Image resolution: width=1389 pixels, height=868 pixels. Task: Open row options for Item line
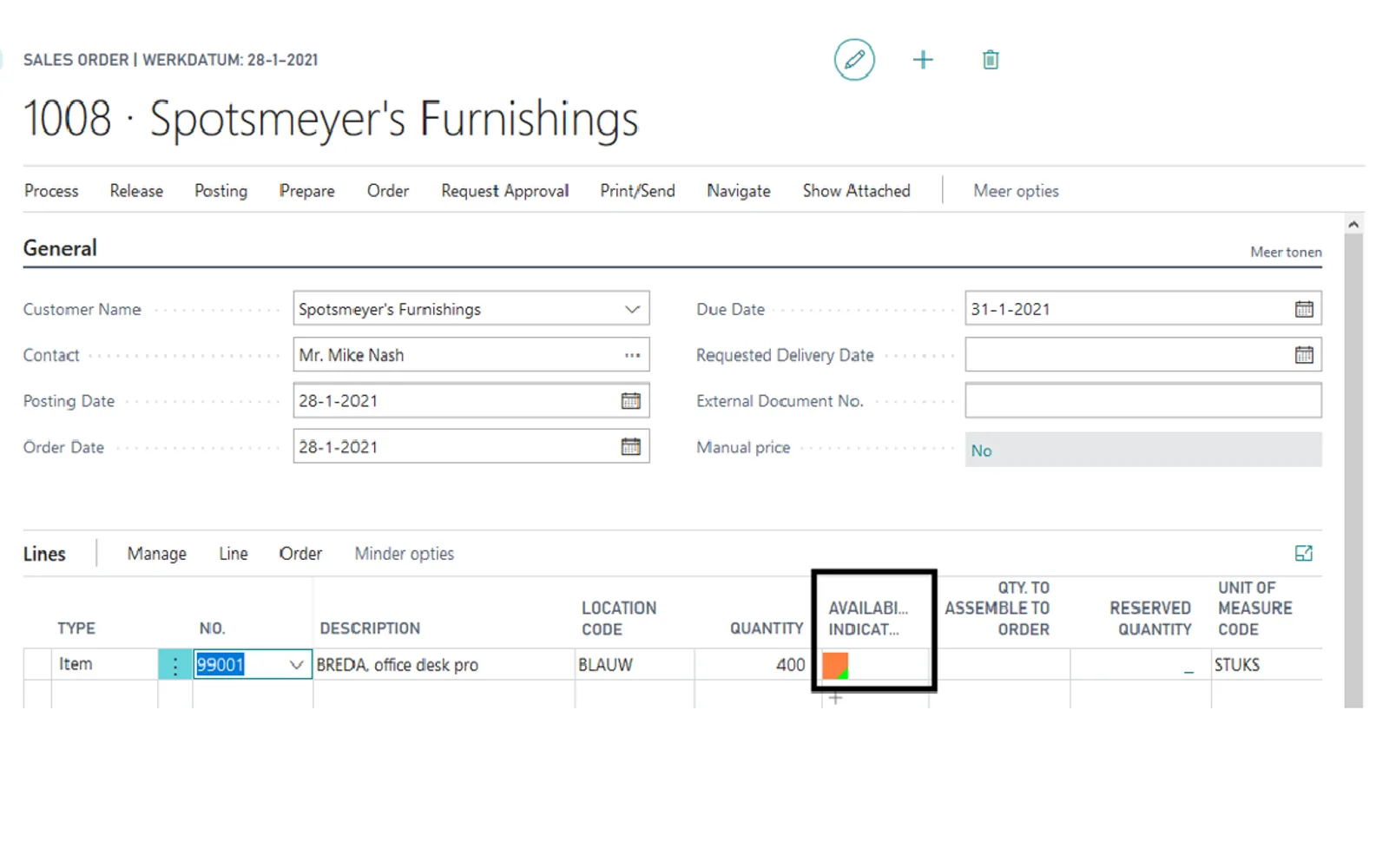175,665
